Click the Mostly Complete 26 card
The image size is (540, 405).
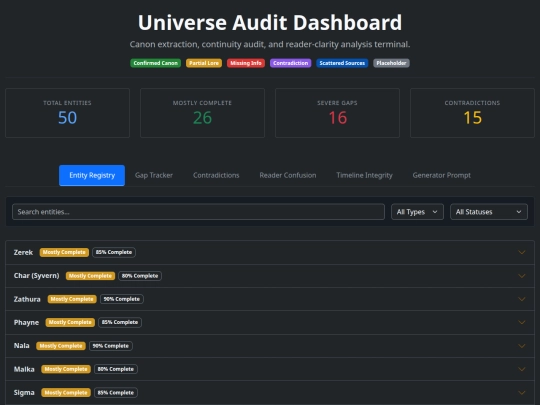tap(202, 113)
